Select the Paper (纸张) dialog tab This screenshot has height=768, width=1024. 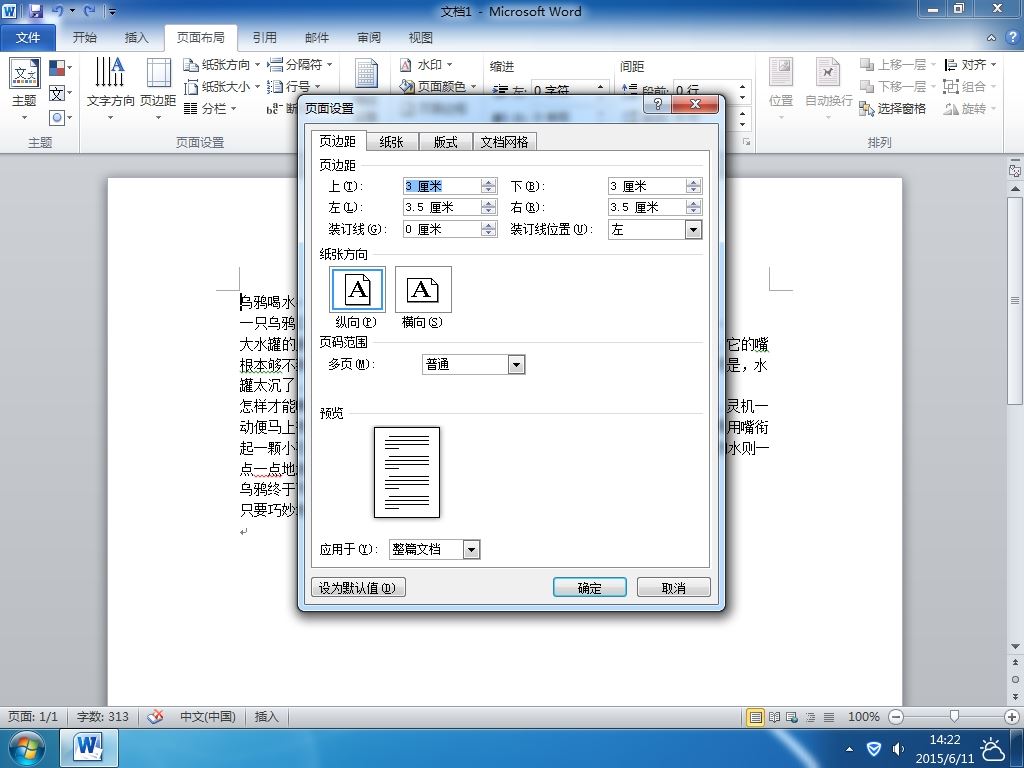coord(392,142)
